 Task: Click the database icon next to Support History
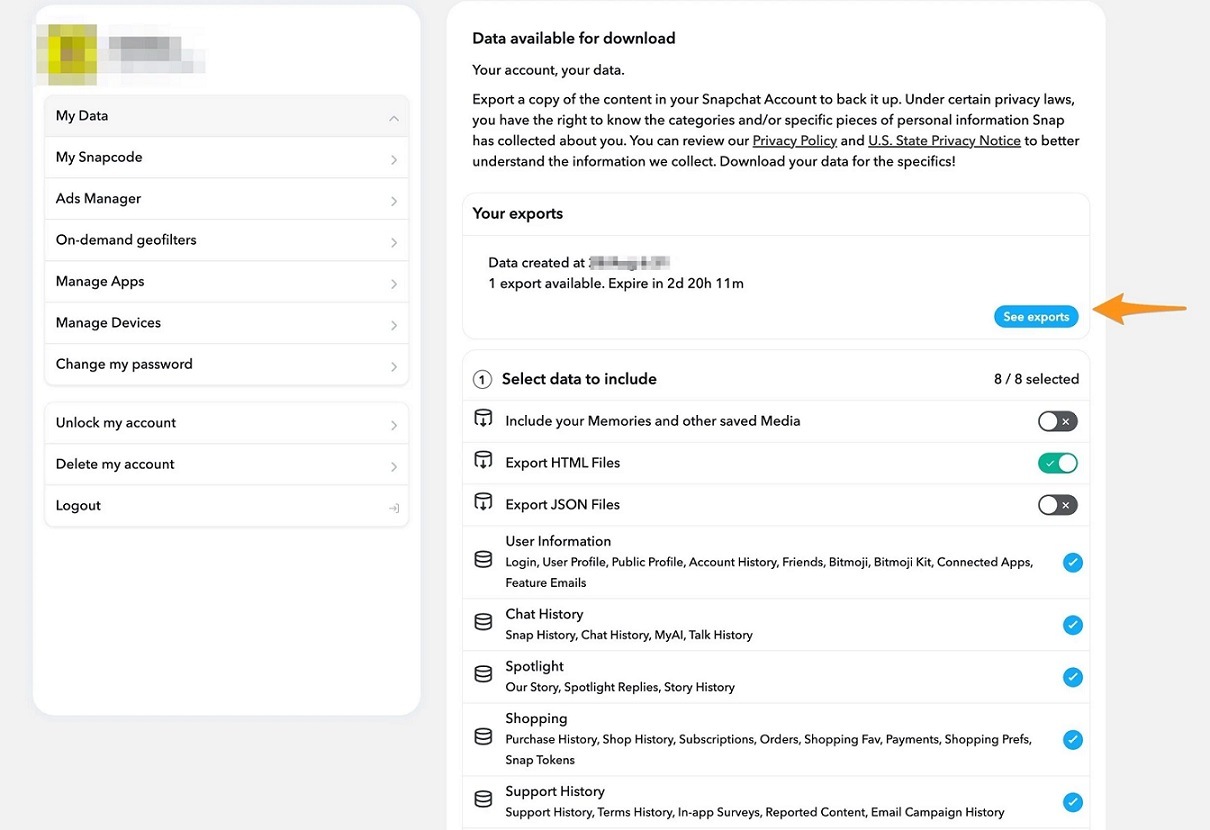[x=483, y=800]
